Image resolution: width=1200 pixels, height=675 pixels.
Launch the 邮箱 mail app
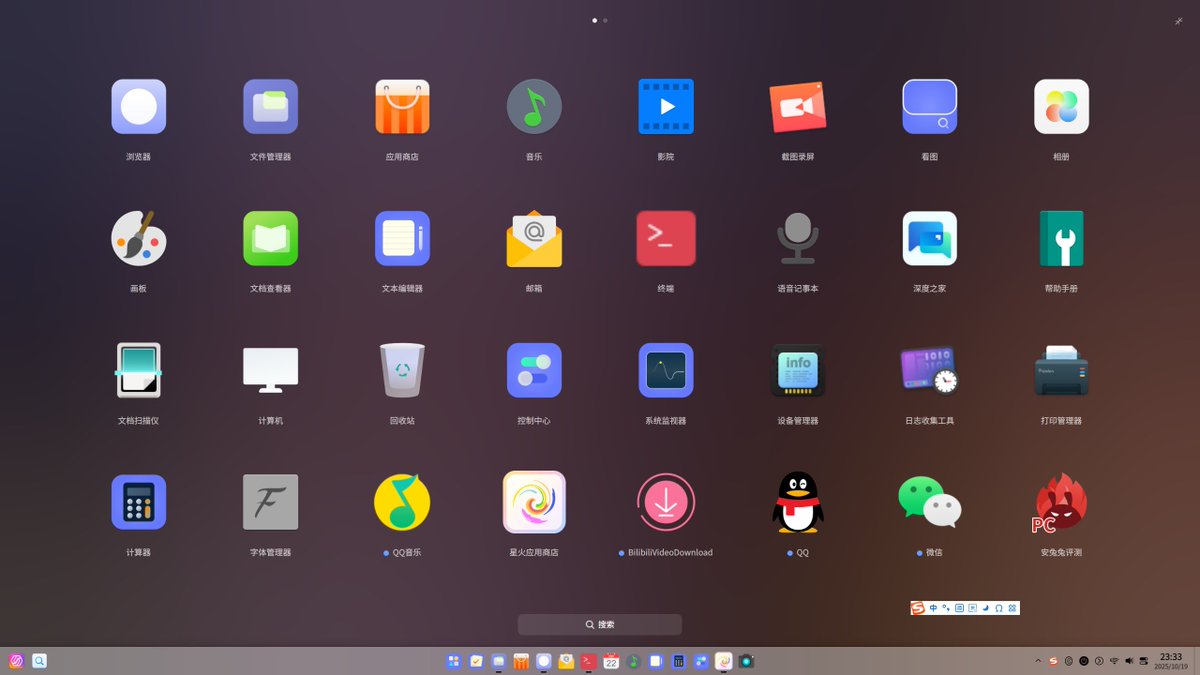pyautogui.click(x=534, y=238)
